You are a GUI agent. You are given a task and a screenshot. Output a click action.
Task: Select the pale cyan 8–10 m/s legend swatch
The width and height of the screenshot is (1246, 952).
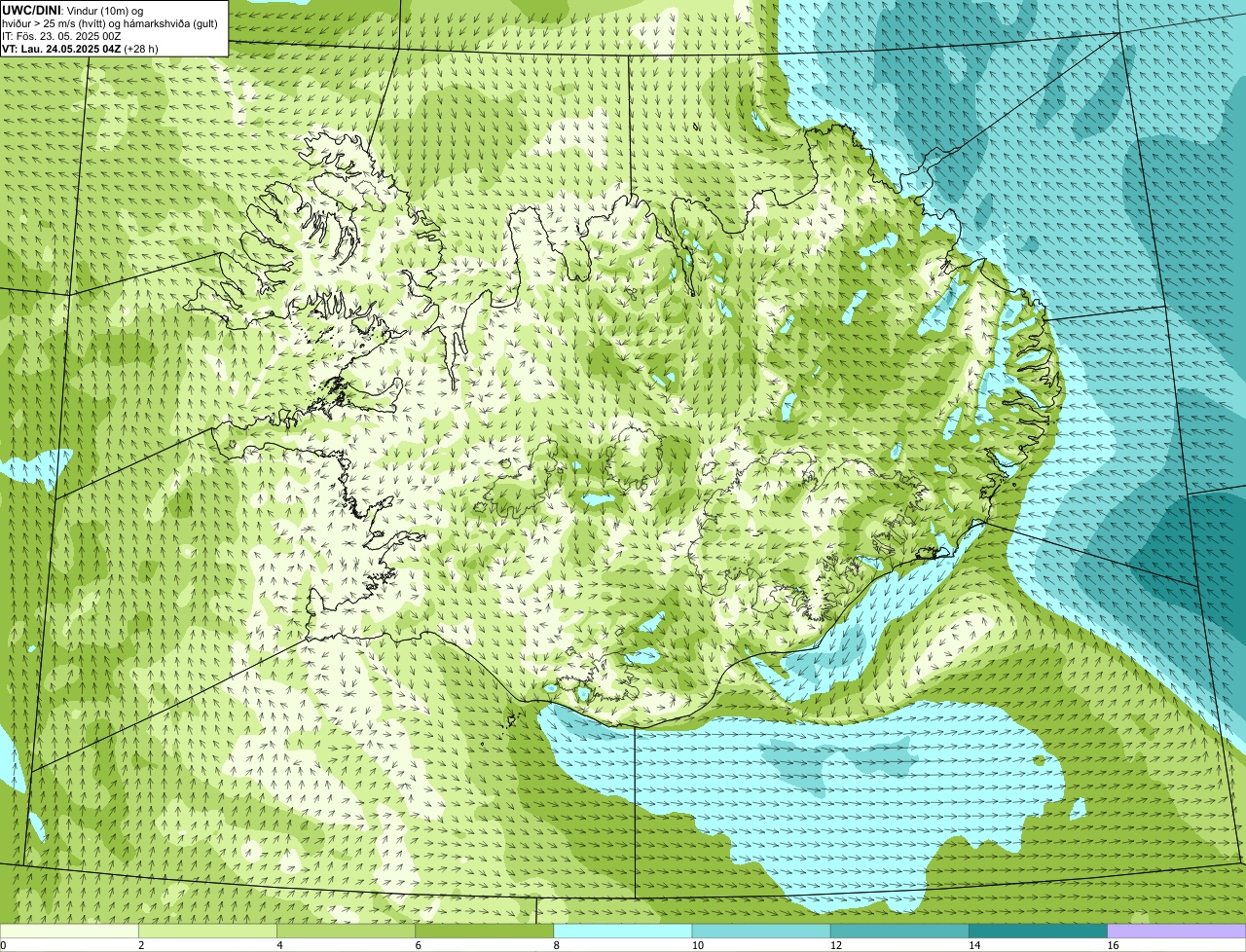coord(623,932)
